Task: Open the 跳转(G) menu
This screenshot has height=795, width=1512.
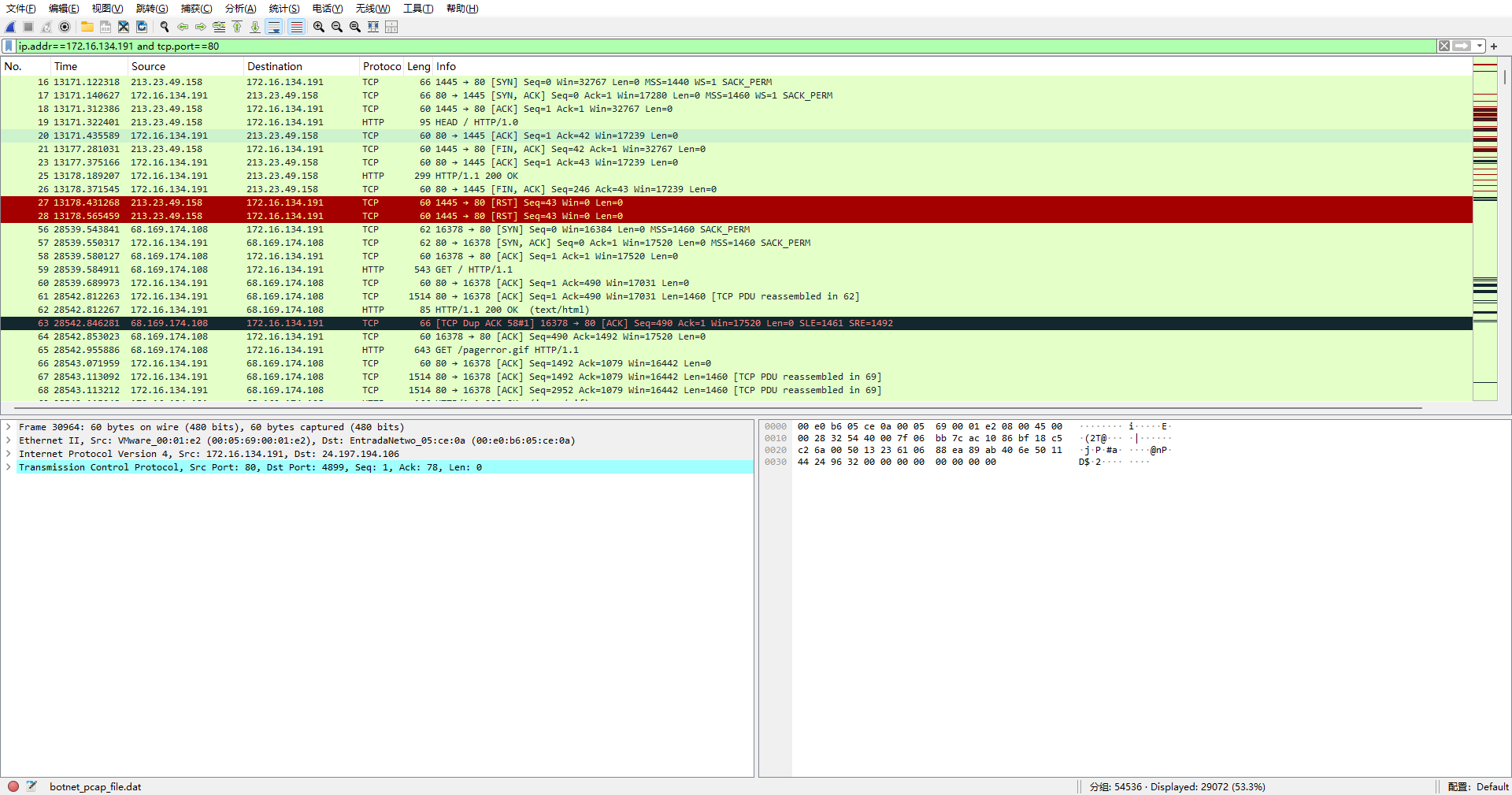Action: pos(152,9)
